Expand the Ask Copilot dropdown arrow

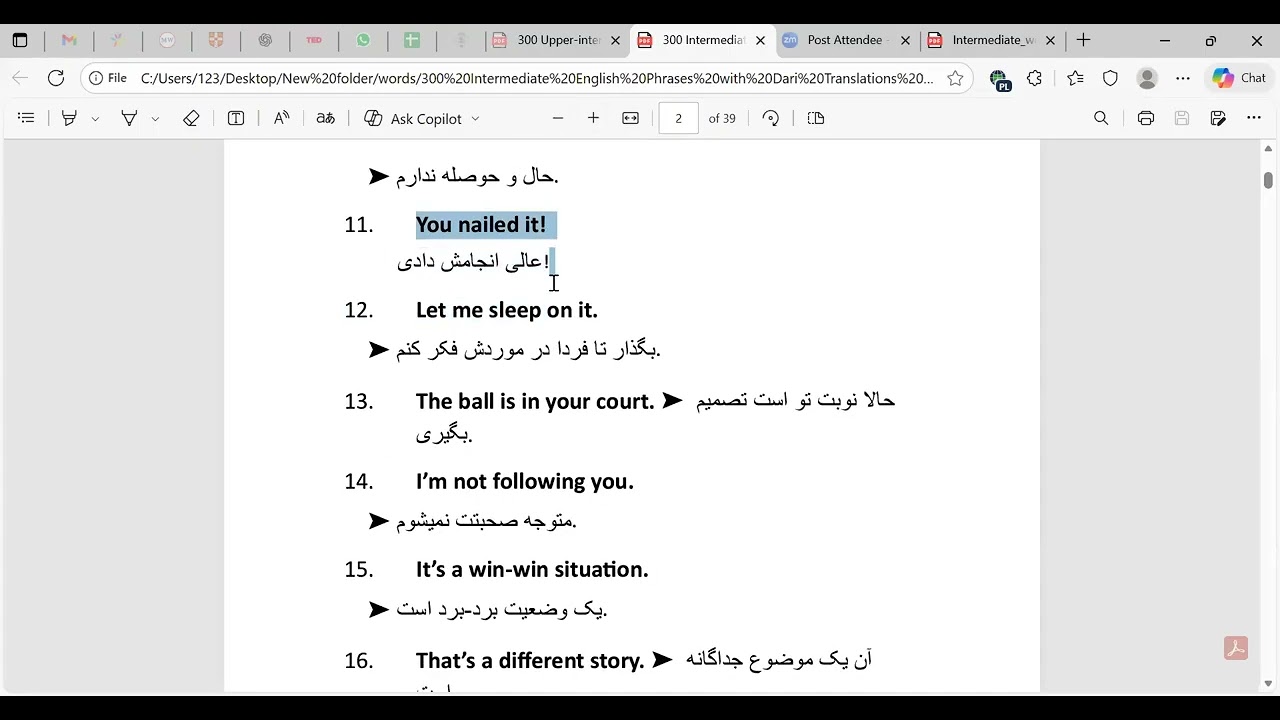[475, 119]
